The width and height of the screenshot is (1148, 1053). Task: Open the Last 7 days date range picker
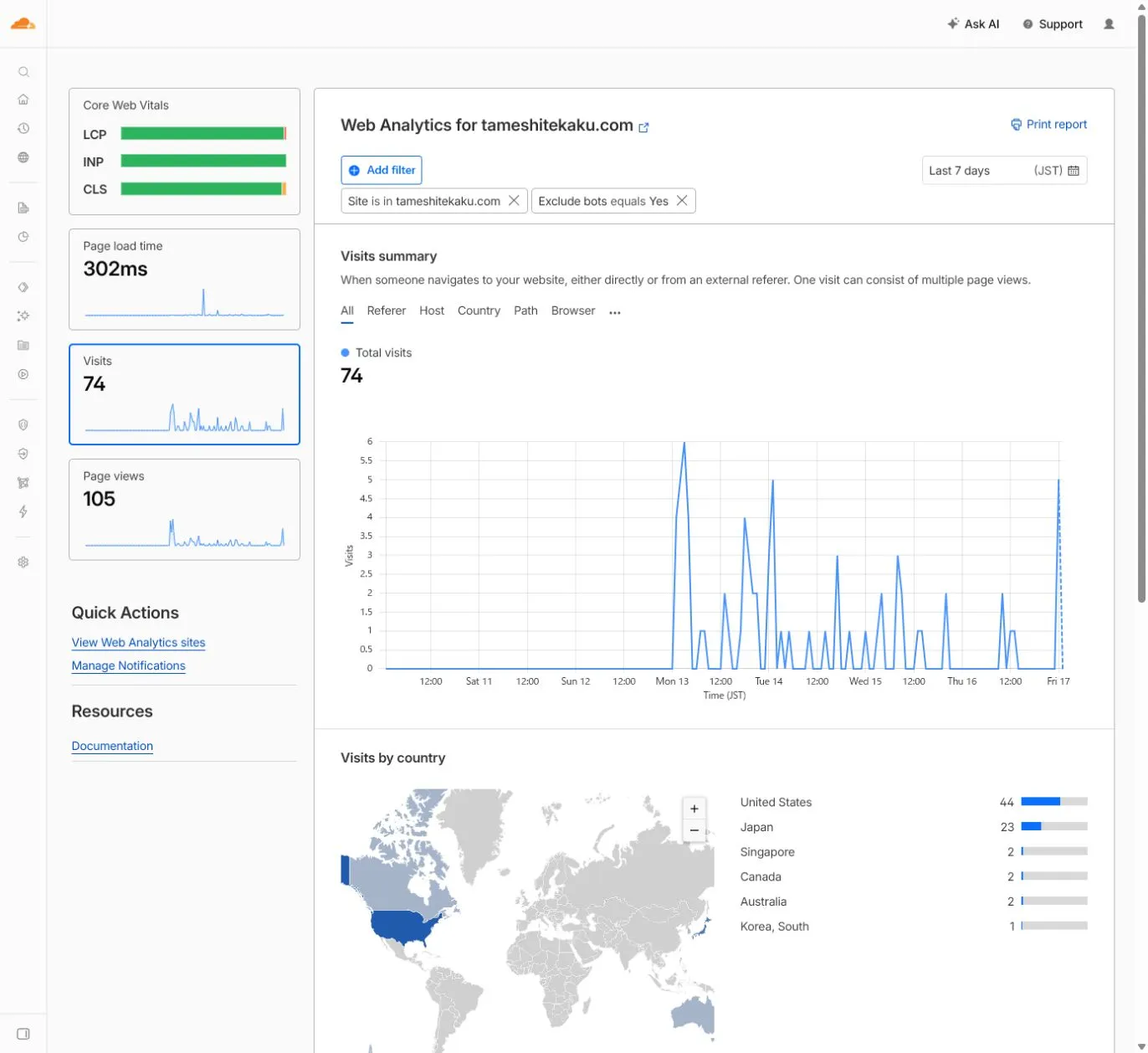tap(1004, 170)
